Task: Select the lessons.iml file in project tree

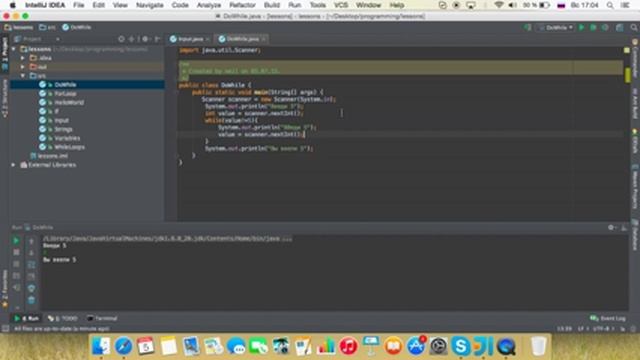Action: (52, 156)
